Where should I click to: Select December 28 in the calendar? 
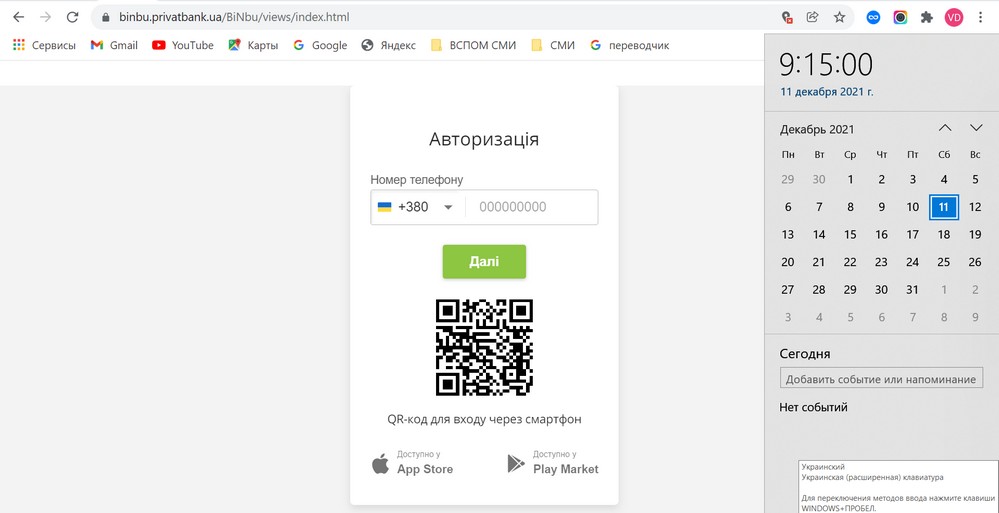click(819, 290)
